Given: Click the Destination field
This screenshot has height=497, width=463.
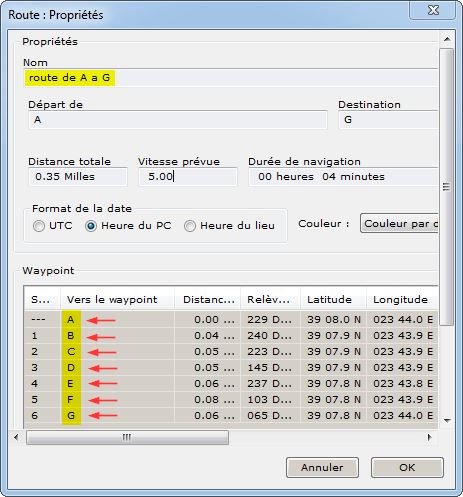Looking at the screenshot, I should click(388, 120).
